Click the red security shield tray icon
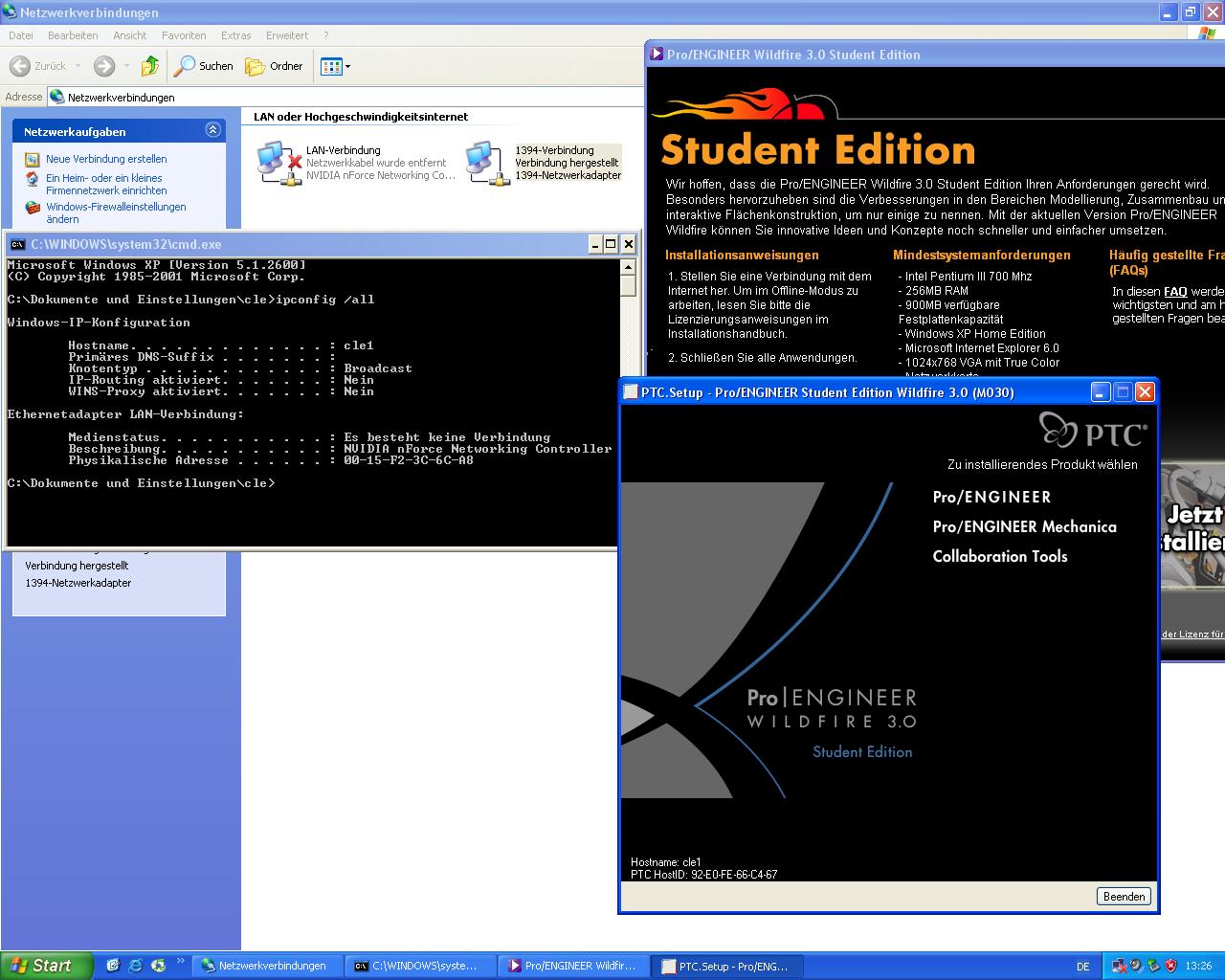This screenshot has width=1225, height=980. tap(1170, 967)
